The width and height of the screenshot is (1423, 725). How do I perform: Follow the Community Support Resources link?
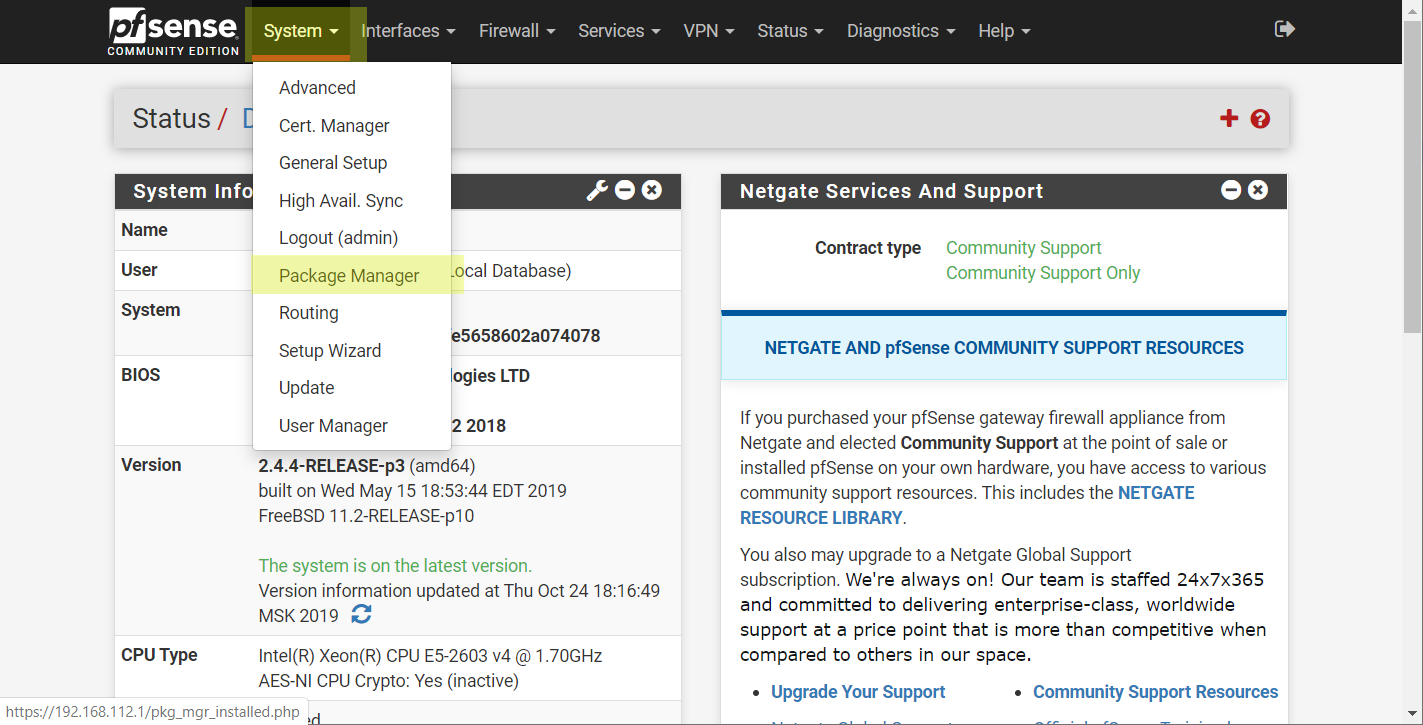(x=1155, y=692)
